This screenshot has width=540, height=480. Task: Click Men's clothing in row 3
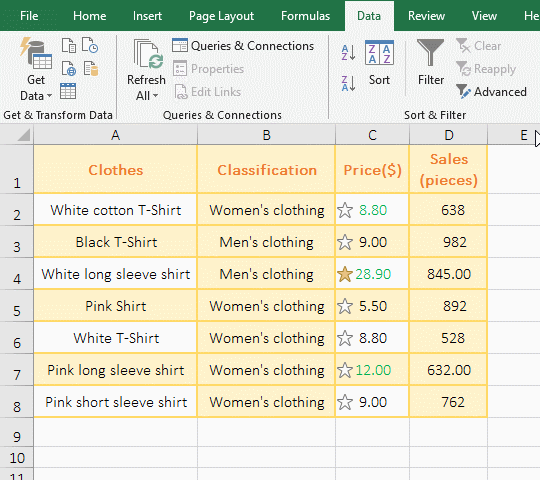266,242
